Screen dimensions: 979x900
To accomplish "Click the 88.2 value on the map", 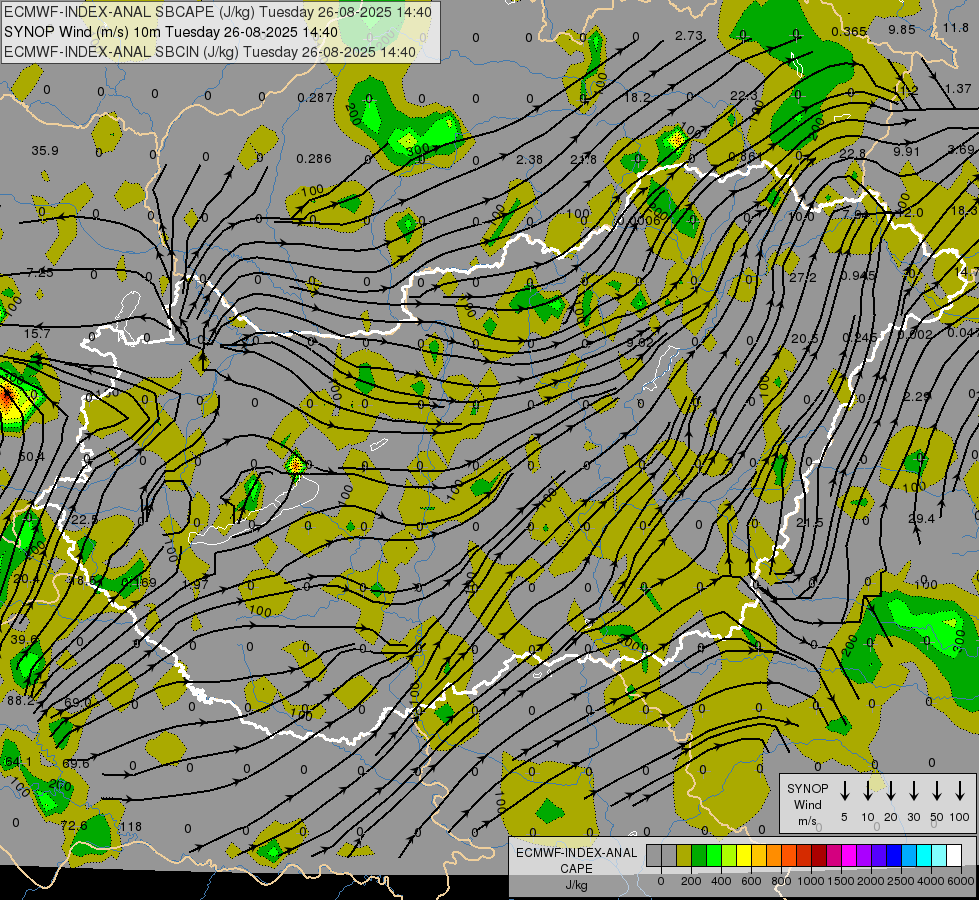I will (21, 701).
